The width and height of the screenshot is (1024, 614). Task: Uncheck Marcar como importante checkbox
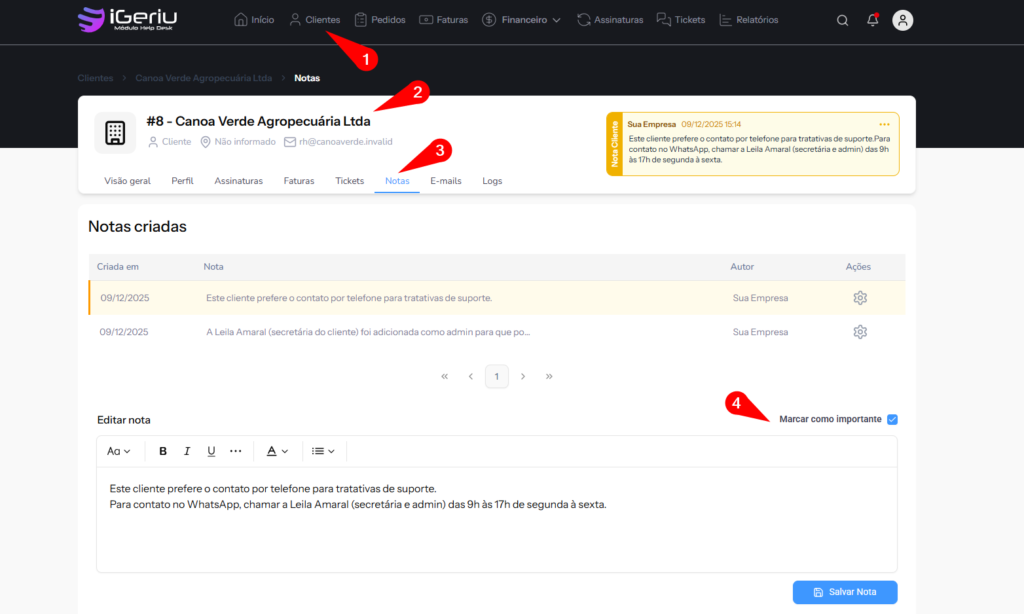pyautogui.click(x=892, y=419)
